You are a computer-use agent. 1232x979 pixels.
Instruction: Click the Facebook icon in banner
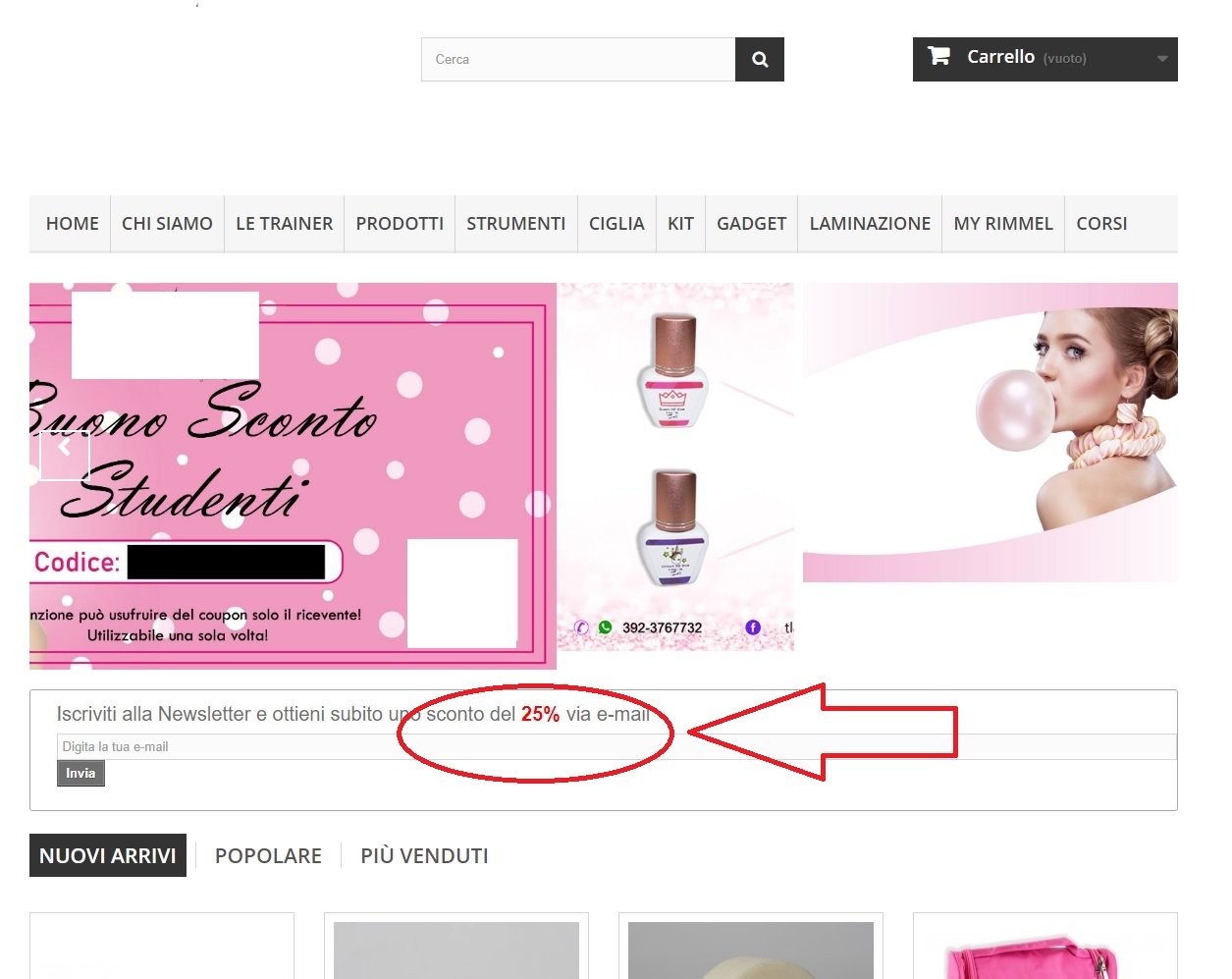(x=753, y=627)
